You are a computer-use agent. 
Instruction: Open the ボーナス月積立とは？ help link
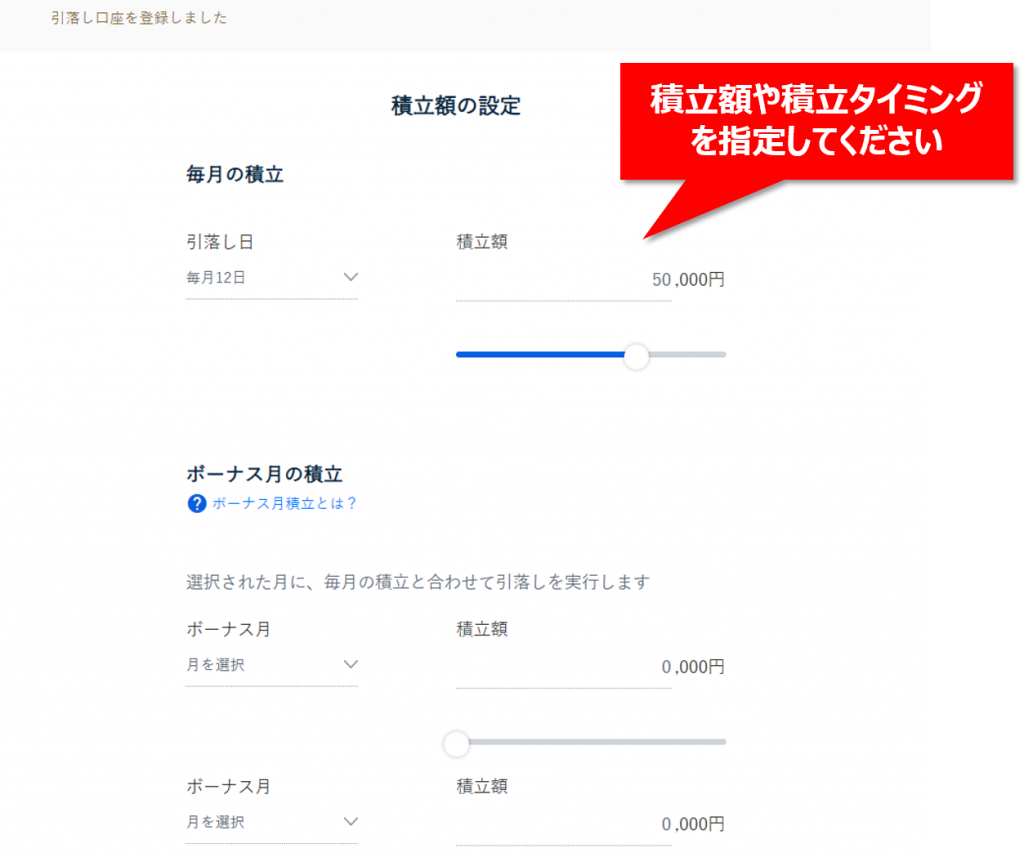(284, 504)
